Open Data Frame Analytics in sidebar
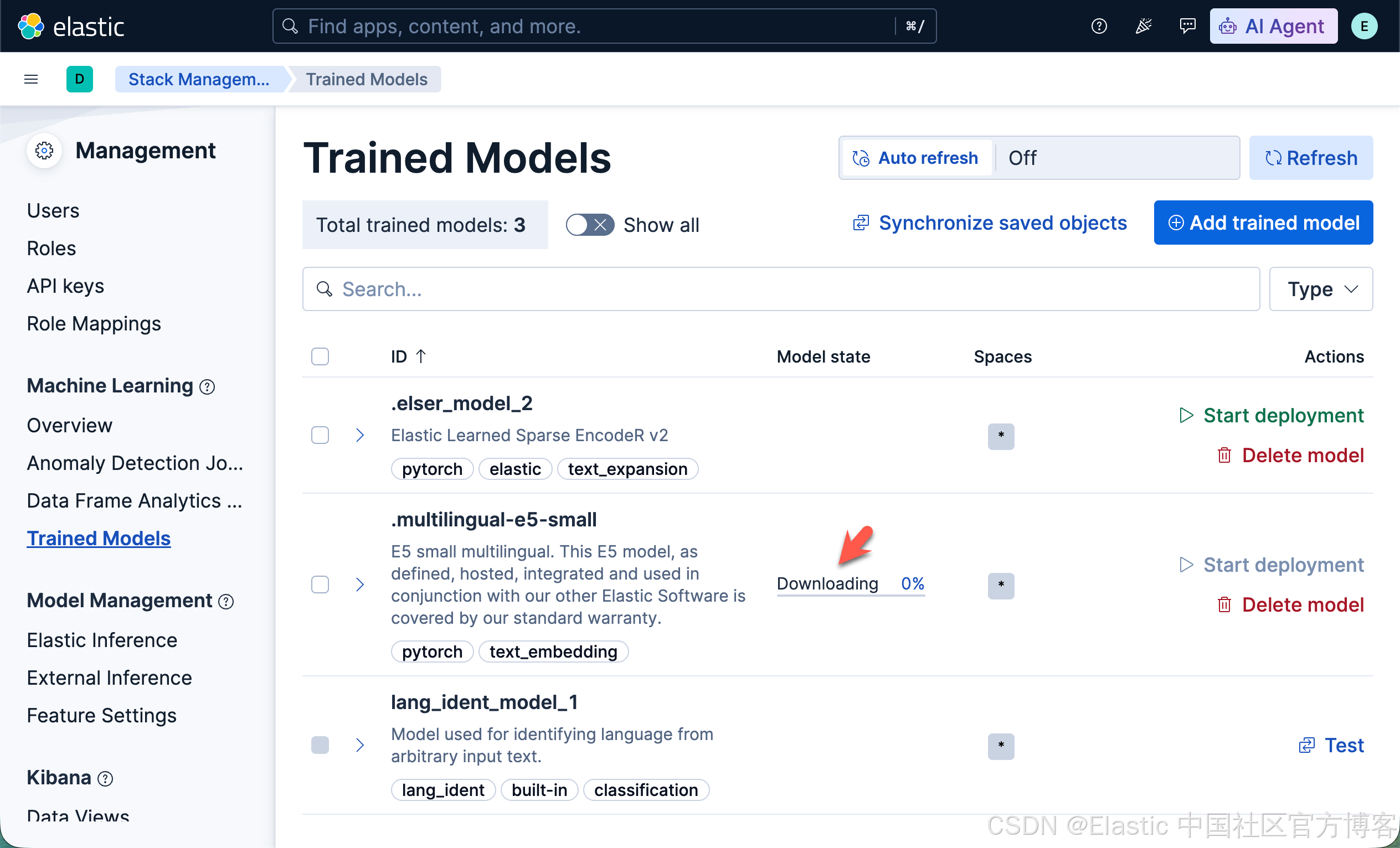The width and height of the screenshot is (1400, 848). pyautogui.click(x=135, y=500)
